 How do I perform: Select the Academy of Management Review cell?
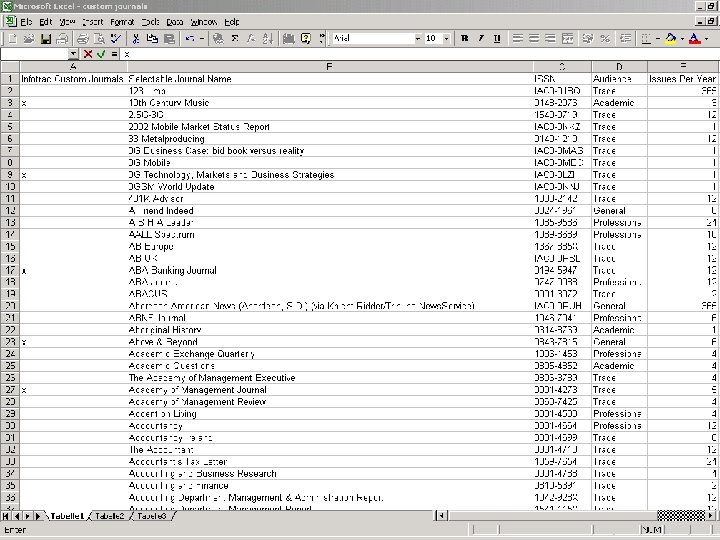click(x=330, y=402)
